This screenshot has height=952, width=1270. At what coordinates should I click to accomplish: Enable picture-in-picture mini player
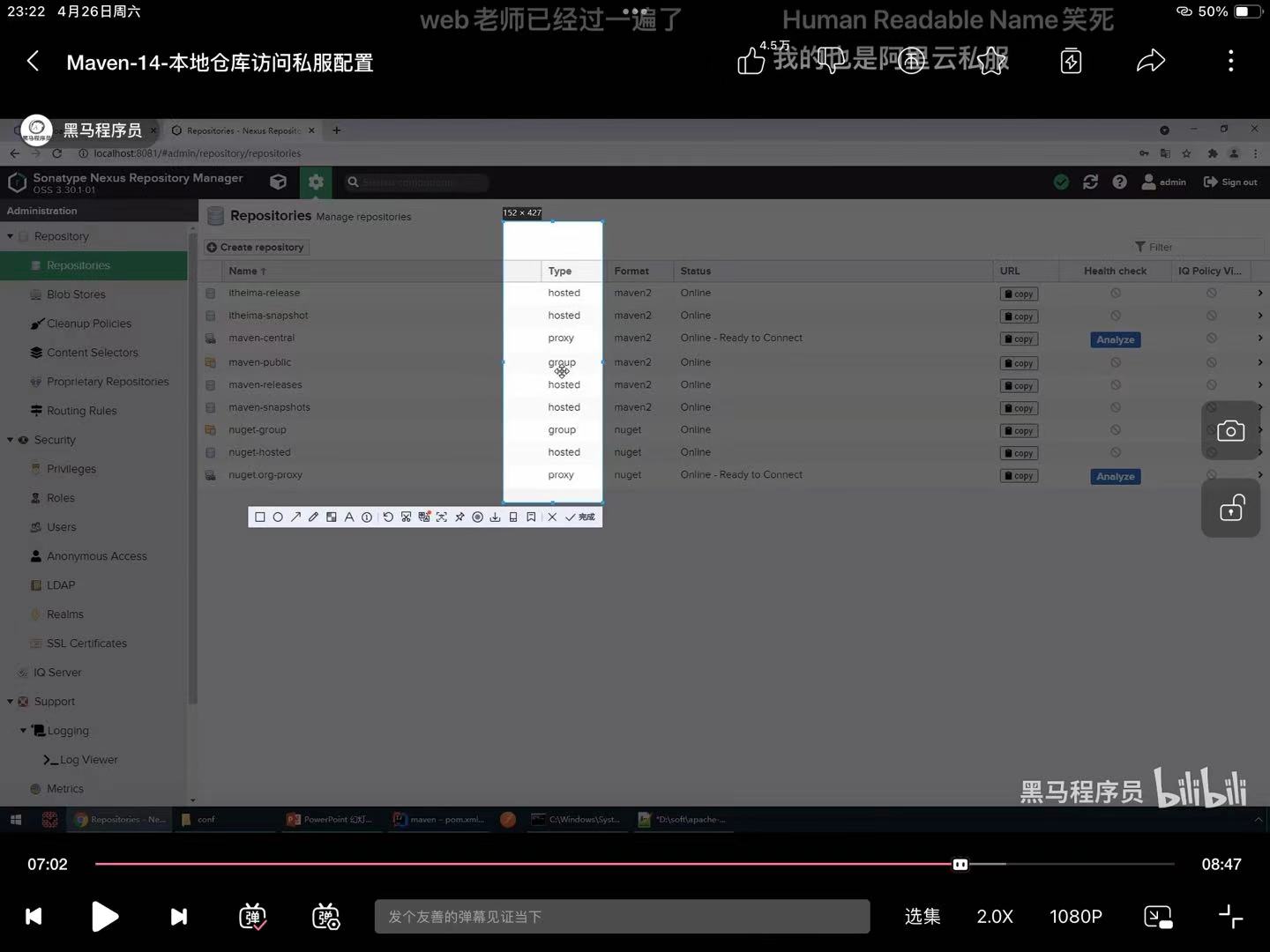pos(1158,917)
